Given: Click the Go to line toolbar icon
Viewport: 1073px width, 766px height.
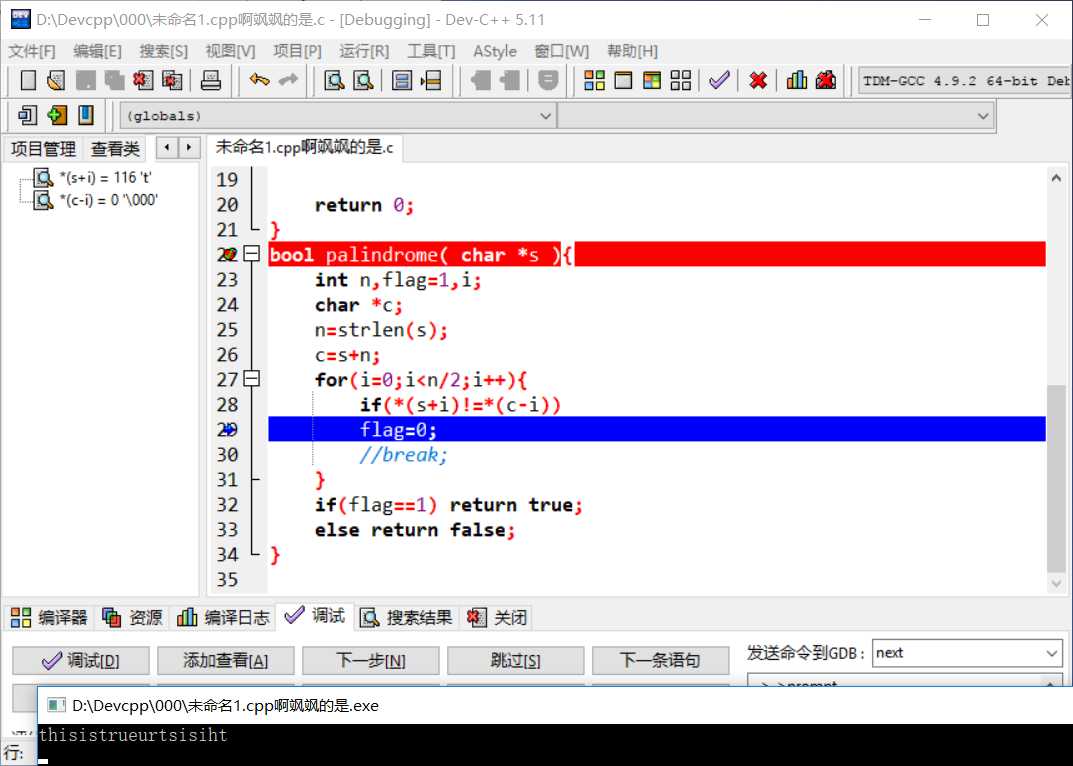Looking at the screenshot, I should click(x=431, y=81).
